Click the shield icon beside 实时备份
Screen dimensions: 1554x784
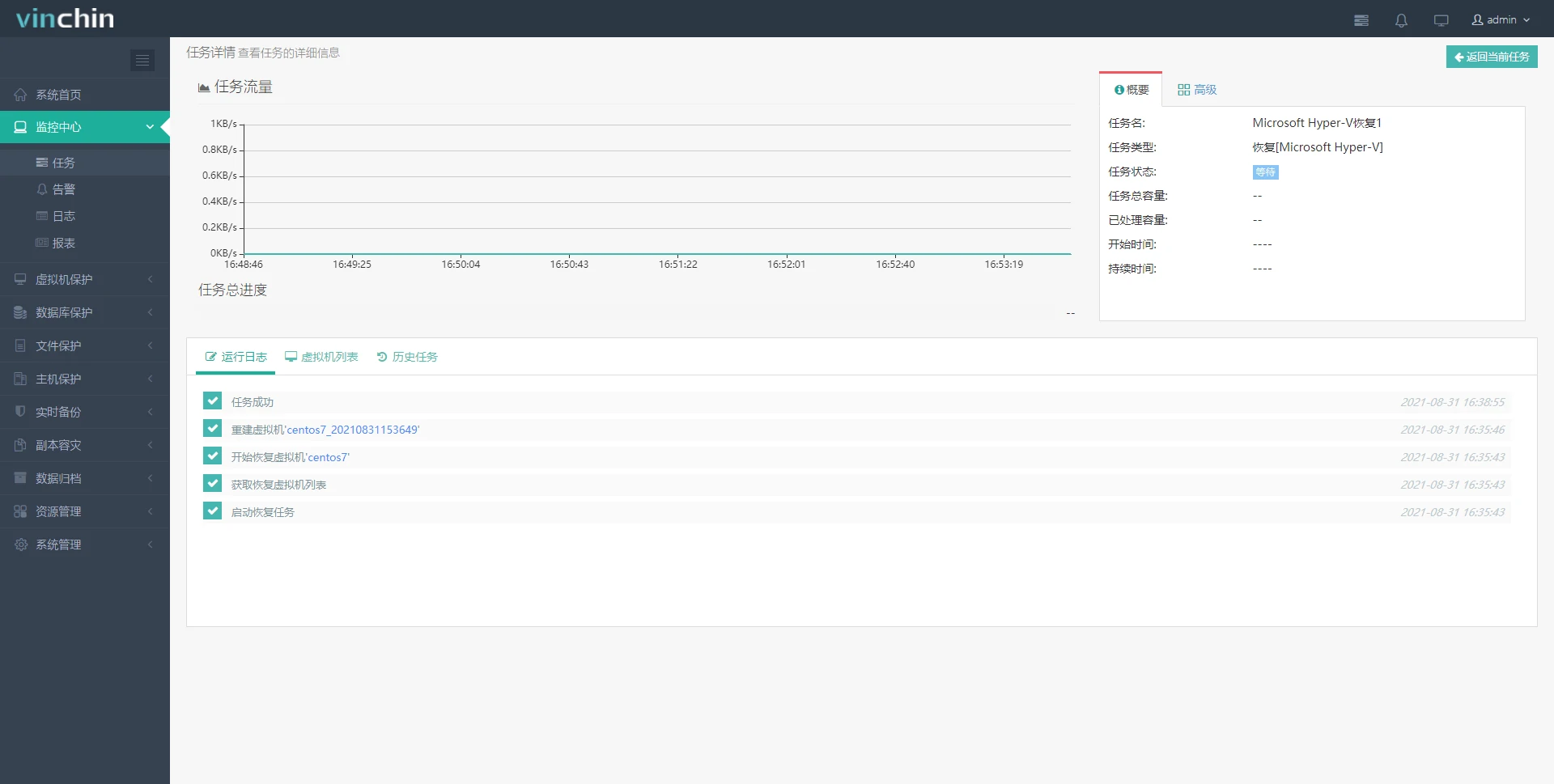pyautogui.click(x=20, y=411)
